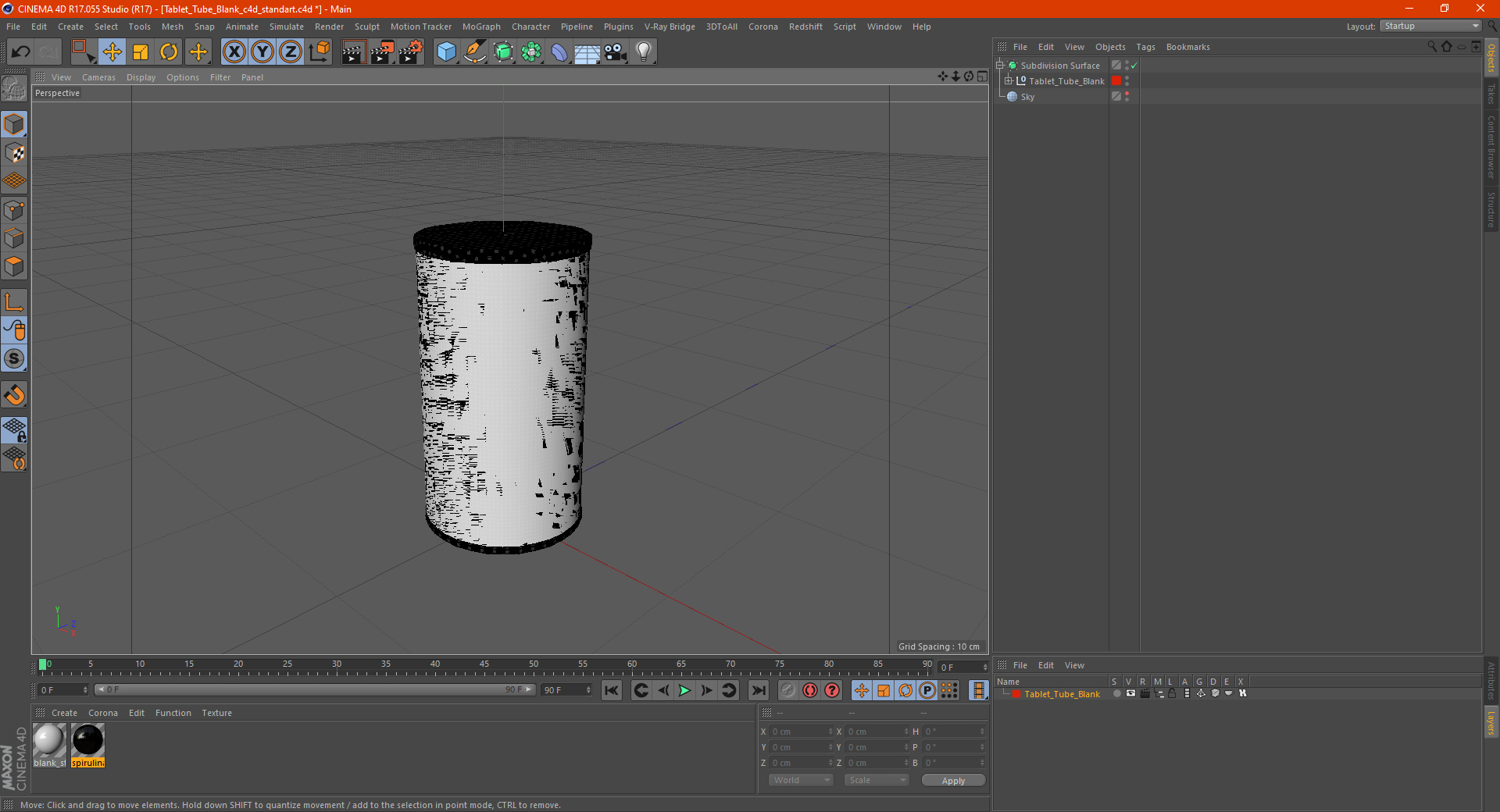
Task: Toggle Tablet_Tube_Blank layer visibility eye
Action: [1130, 693]
